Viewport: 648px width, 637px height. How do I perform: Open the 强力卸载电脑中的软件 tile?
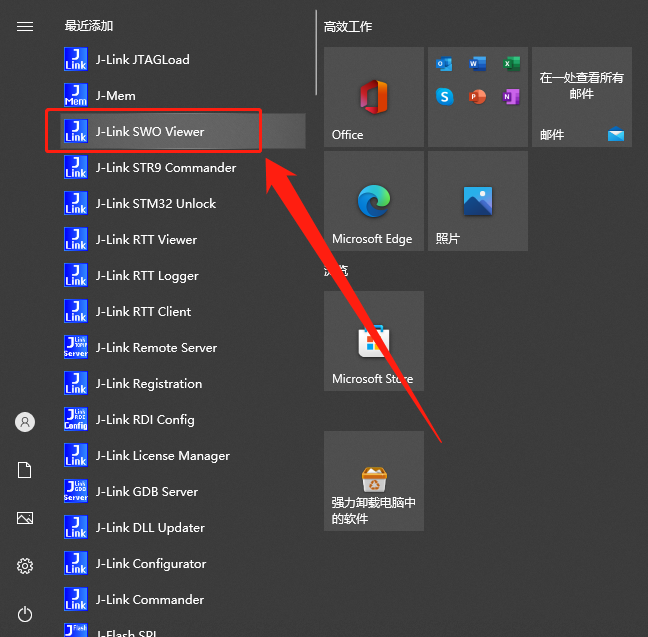click(374, 481)
